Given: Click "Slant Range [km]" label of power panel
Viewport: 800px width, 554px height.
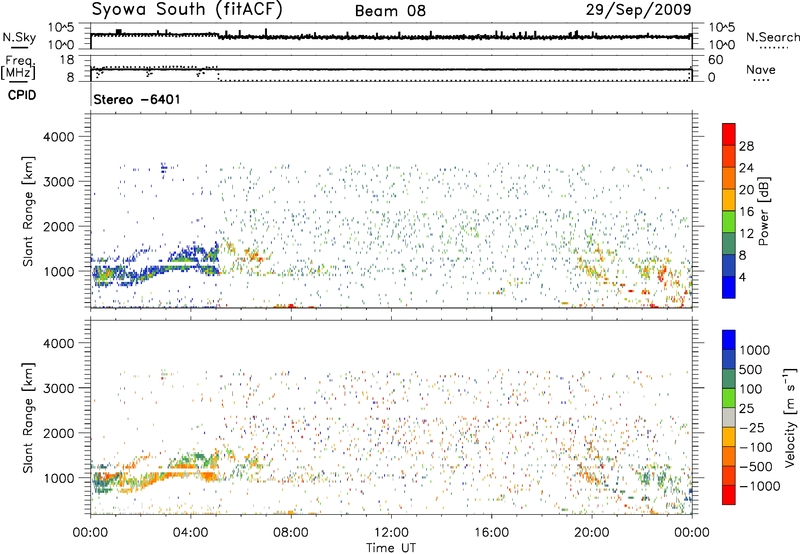Looking at the screenshot, I should (x=28, y=211).
